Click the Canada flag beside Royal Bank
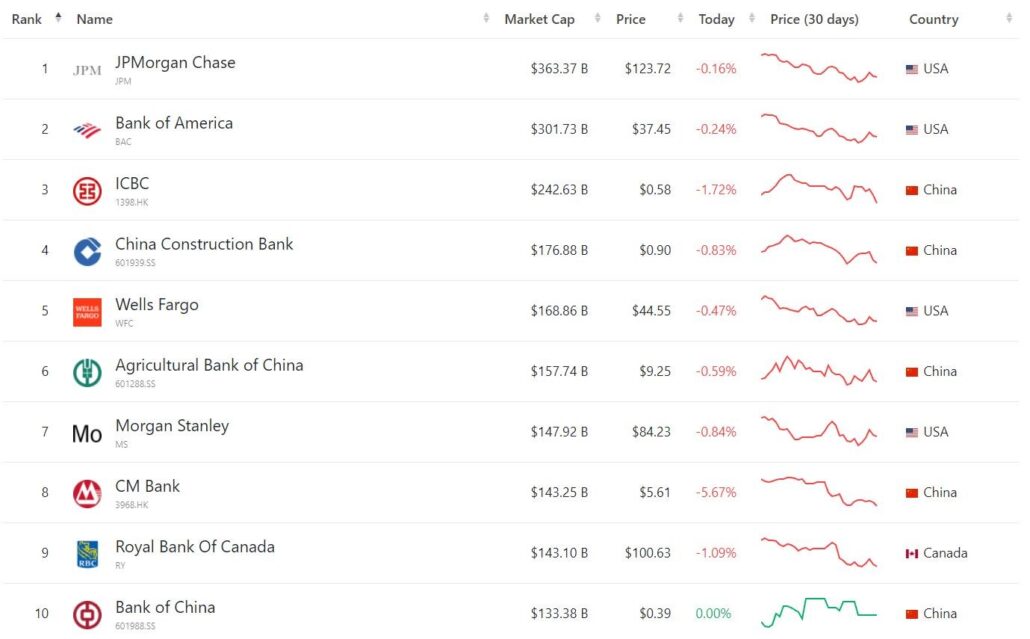1030x639 pixels. point(913,552)
